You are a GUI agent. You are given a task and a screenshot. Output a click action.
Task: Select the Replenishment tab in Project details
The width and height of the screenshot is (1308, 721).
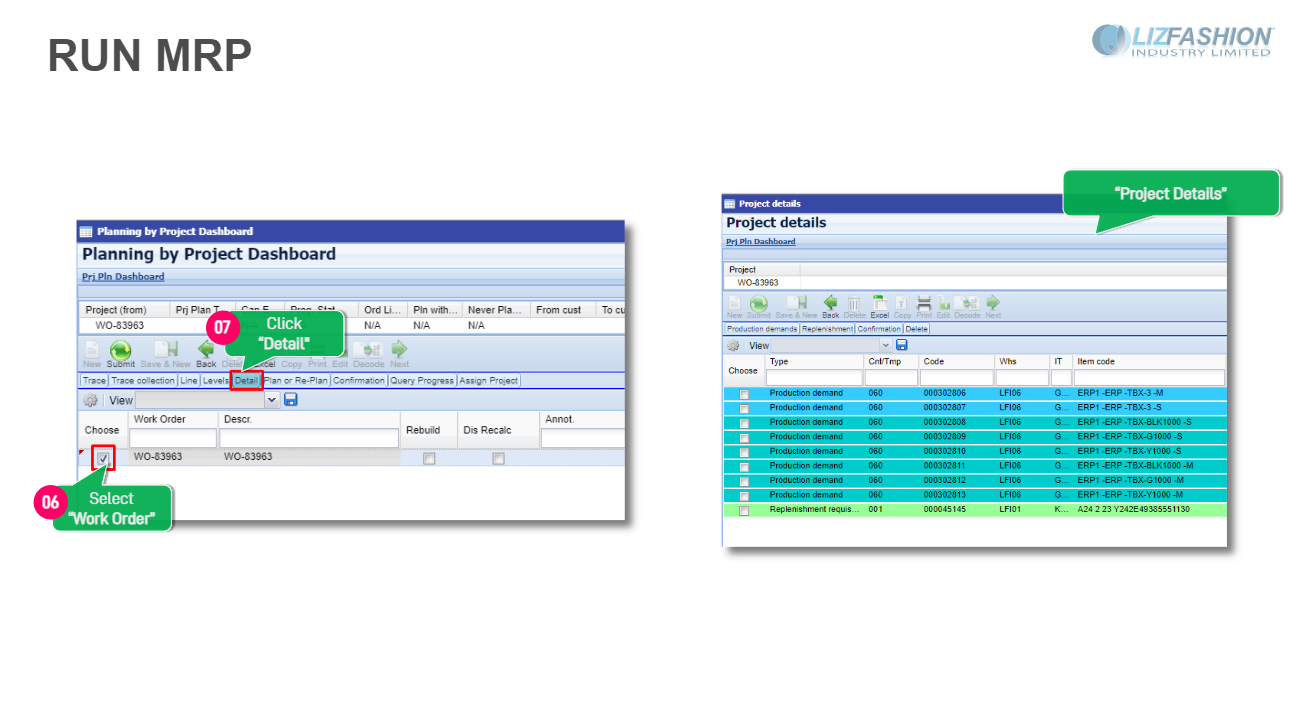pos(827,329)
